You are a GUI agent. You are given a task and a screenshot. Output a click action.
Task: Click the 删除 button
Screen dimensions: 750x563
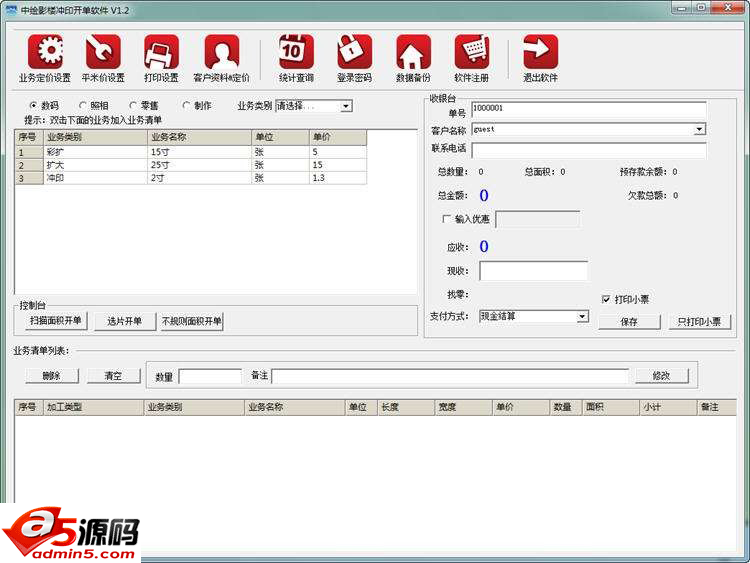(52, 376)
